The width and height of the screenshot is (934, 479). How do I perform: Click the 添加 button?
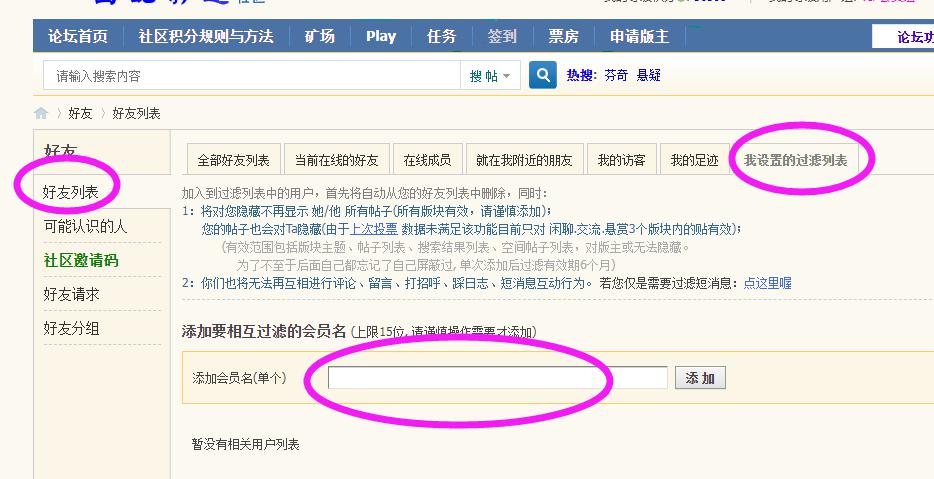700,378
